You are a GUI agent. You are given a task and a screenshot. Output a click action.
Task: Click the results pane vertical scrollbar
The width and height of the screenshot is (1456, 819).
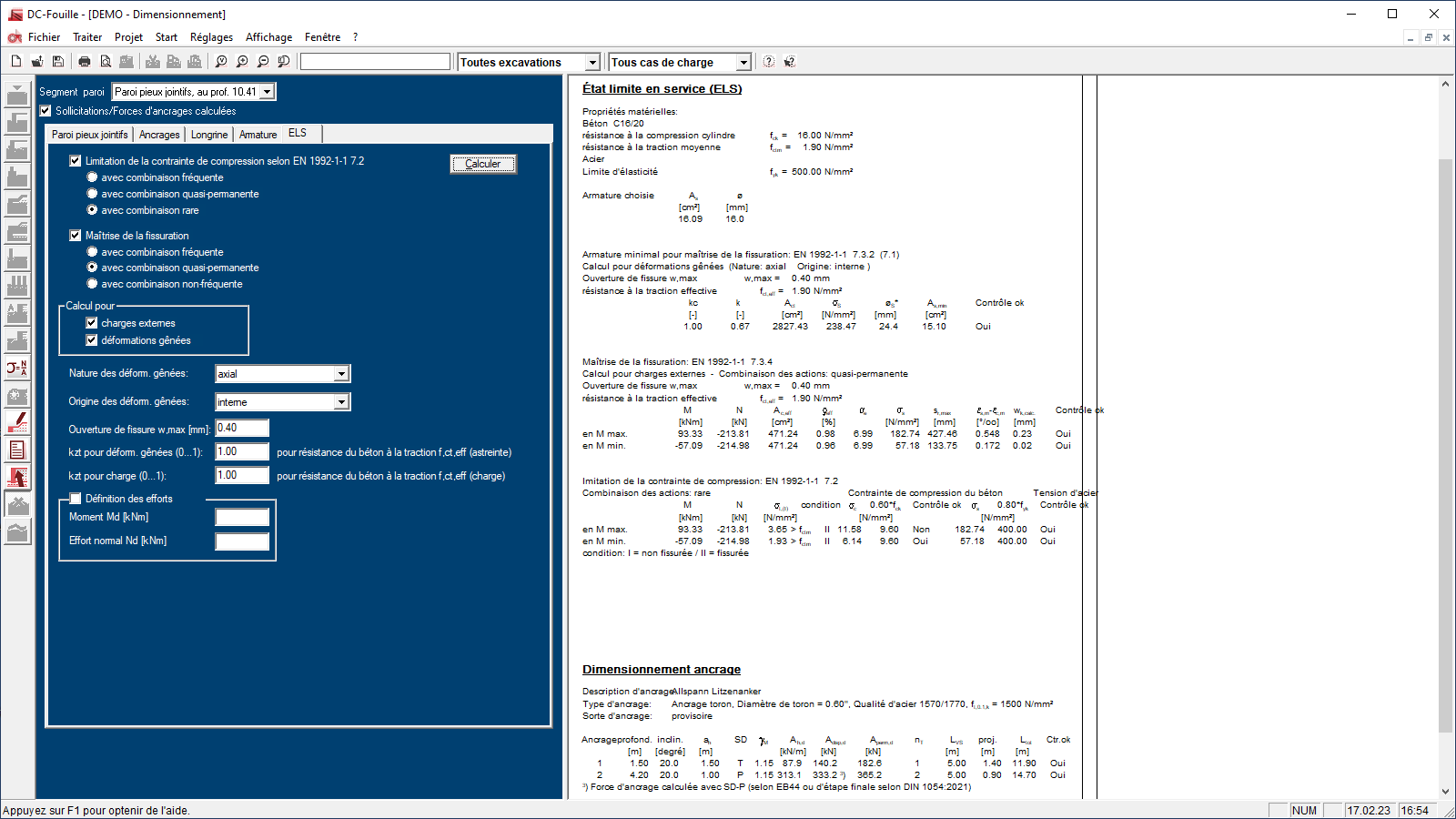click(x=1445, y=446)
